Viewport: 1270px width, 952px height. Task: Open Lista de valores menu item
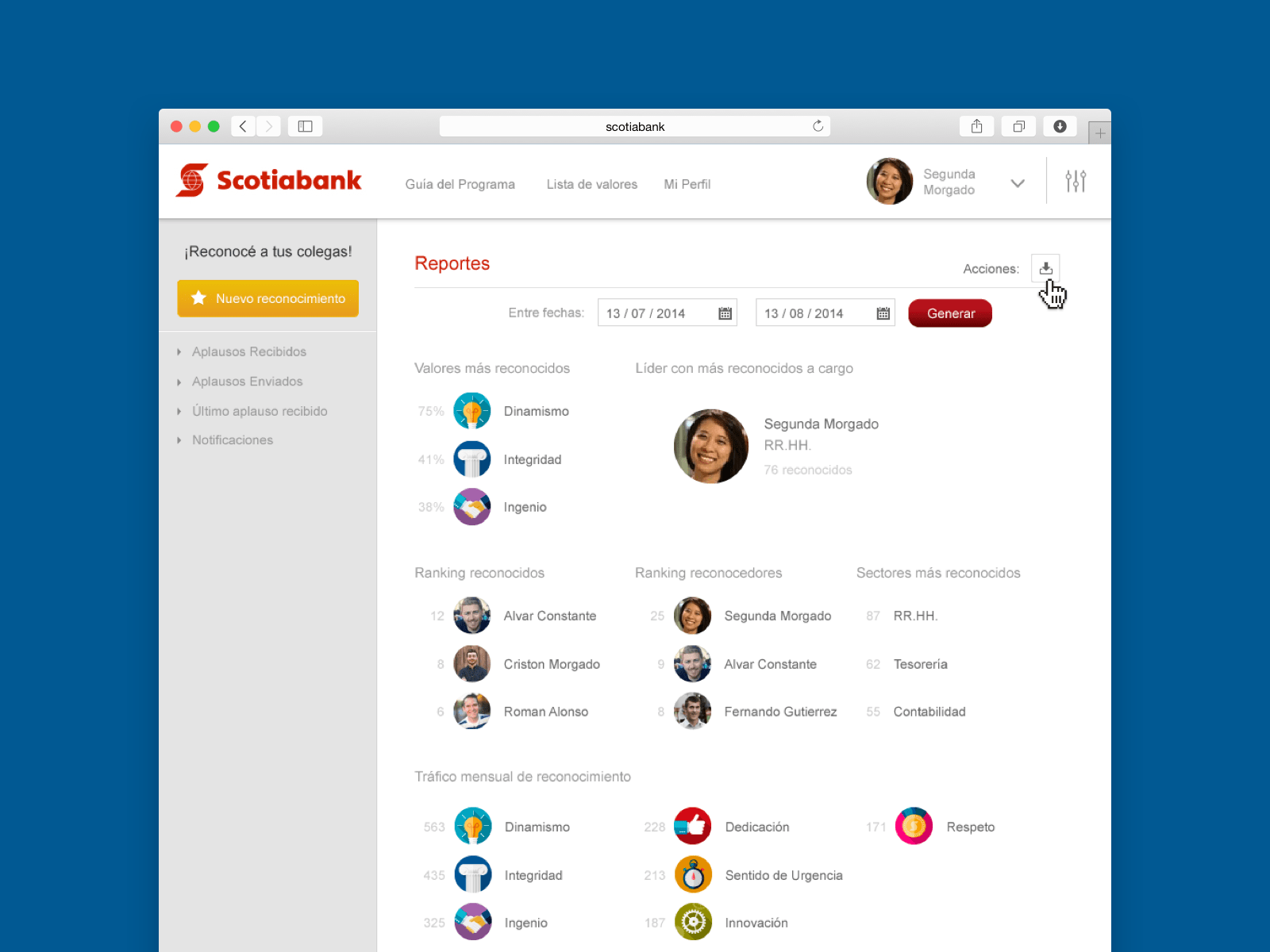coord(592,184)
